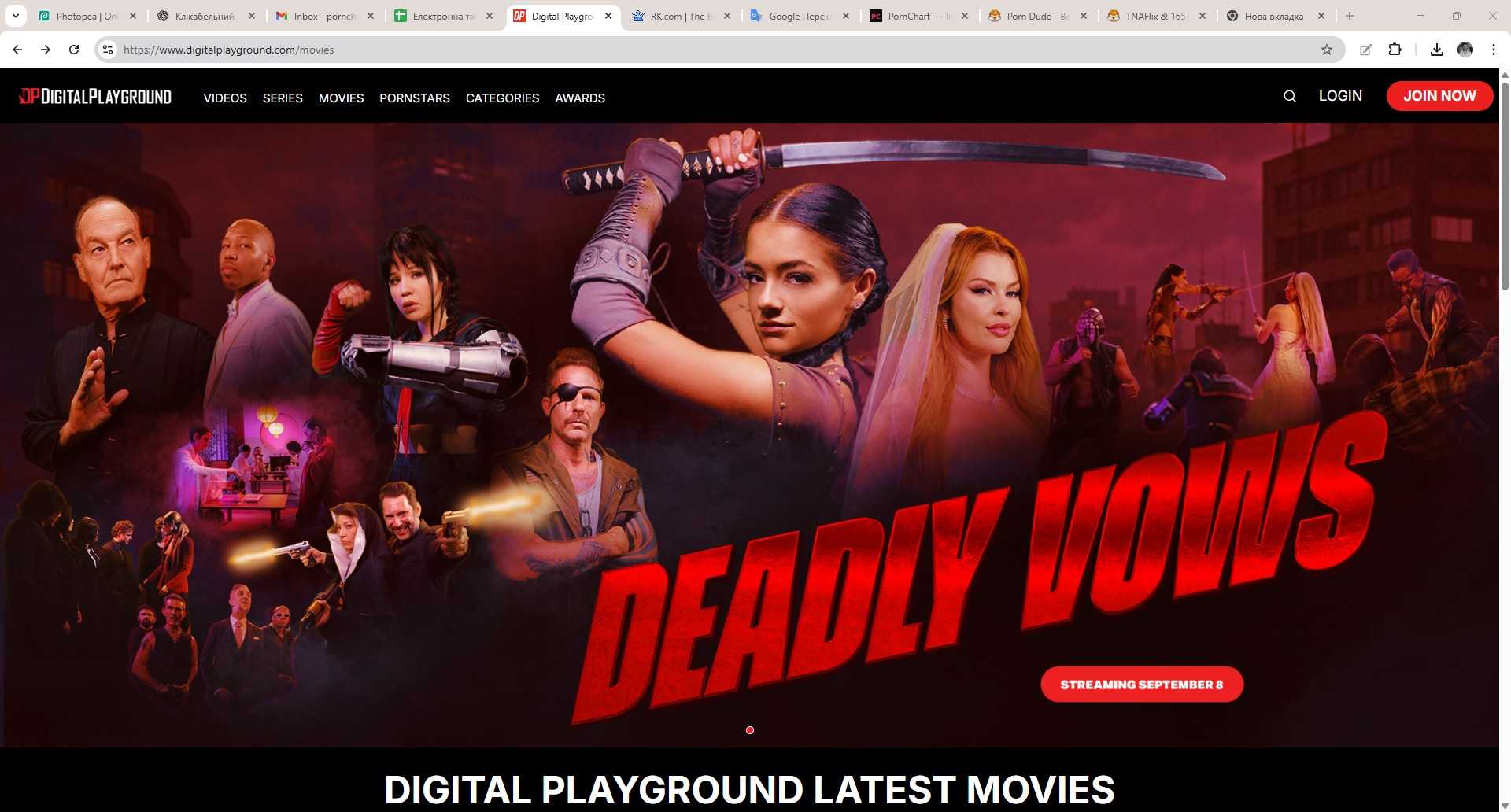This screenshot has width=1511, height=812.
Task: View site information via the address bar icon
Action: (107, 49)
